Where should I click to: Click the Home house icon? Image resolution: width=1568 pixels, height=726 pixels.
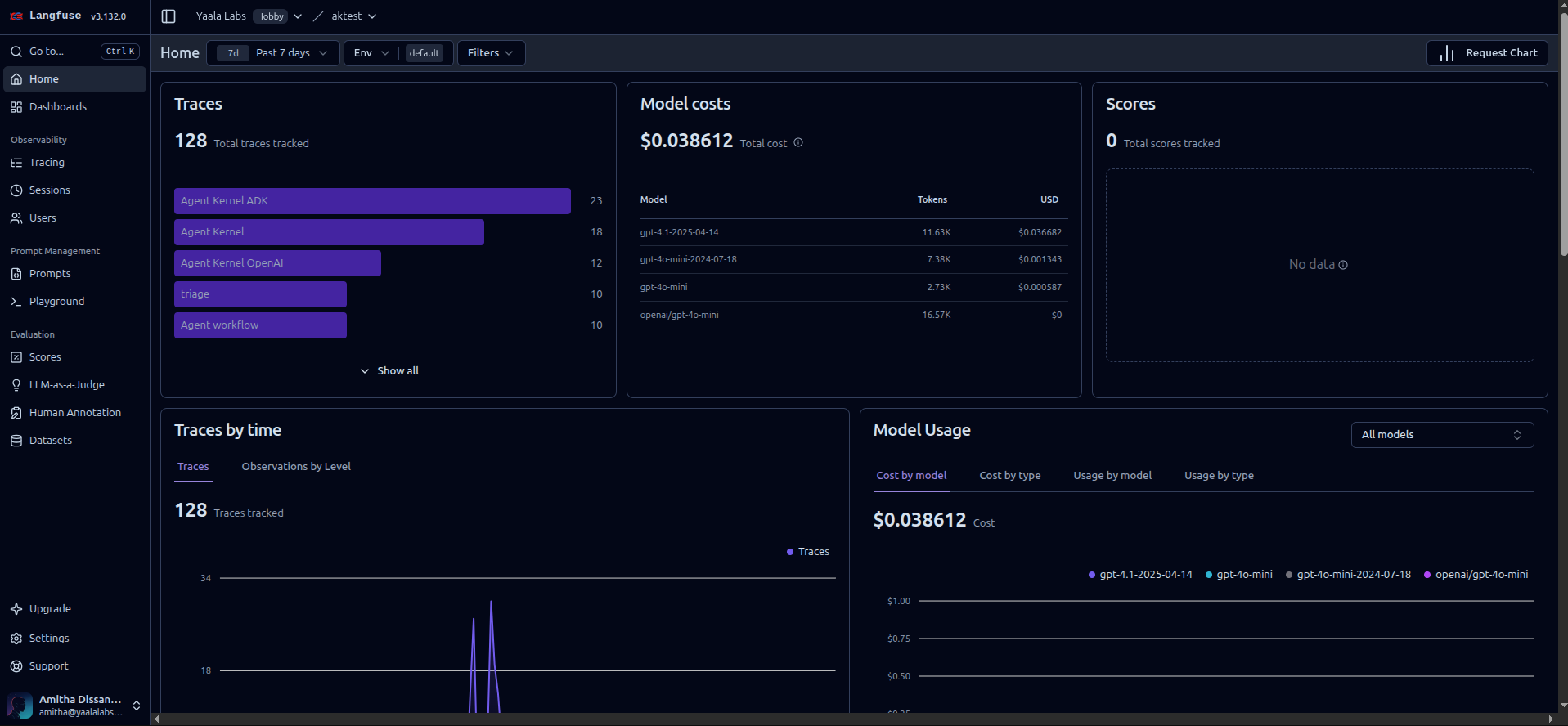pyautogui.click(x=16, y=79)
